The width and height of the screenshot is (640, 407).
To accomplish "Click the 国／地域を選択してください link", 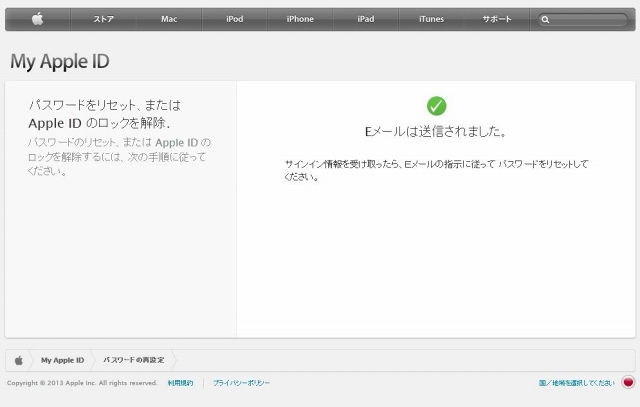I will click(576, 383).
